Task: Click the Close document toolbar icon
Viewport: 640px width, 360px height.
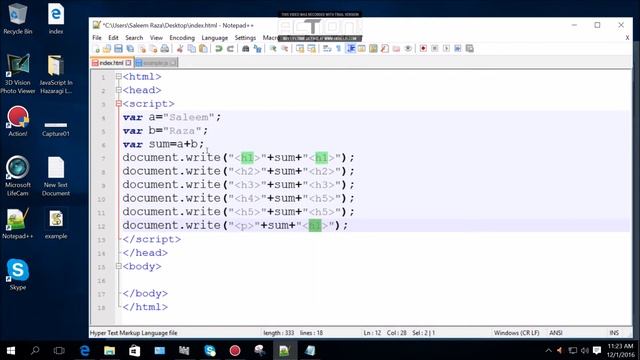Action: (x=142, y=49)
